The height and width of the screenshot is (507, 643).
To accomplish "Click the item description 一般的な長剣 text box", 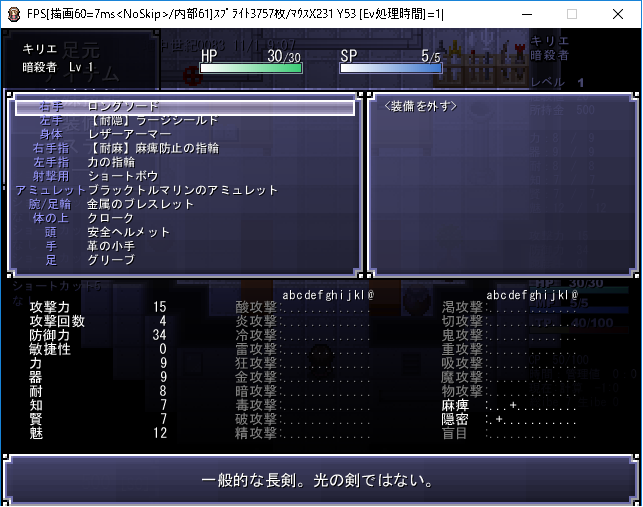I will (x=322, y=480).
